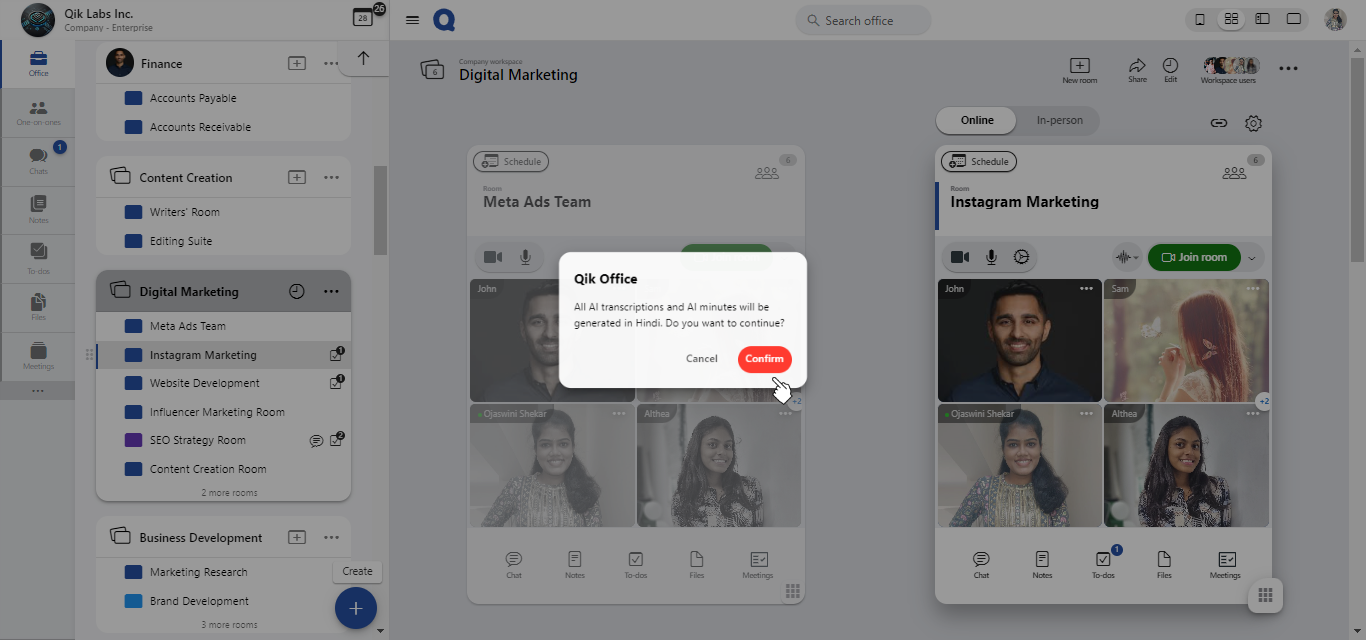This screenshot has height=640, width=1366.
Task: Toggle the hamburger menu
Action: [412, 20]
